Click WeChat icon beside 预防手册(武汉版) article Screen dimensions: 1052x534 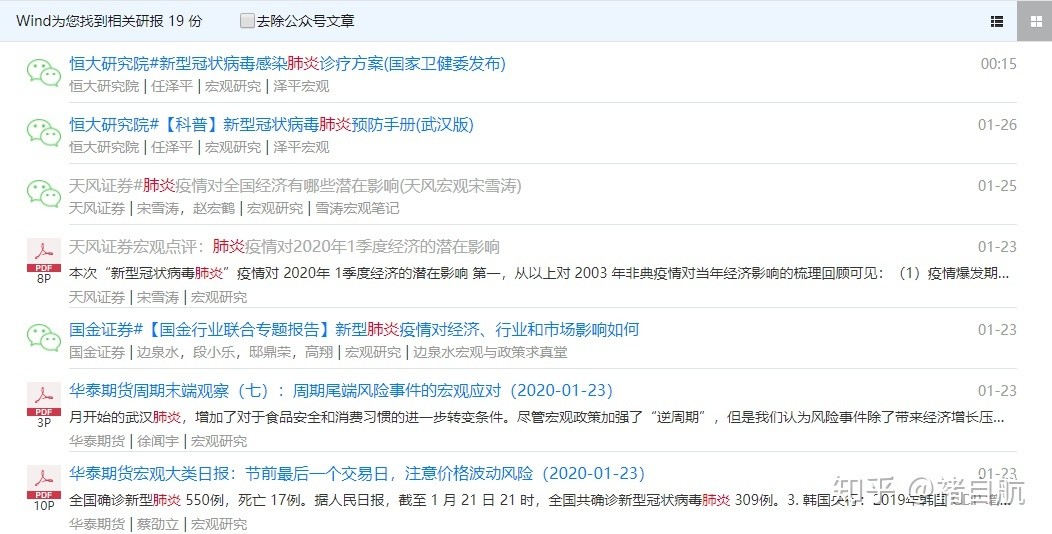pyautogui.click(x=44, y=134)
